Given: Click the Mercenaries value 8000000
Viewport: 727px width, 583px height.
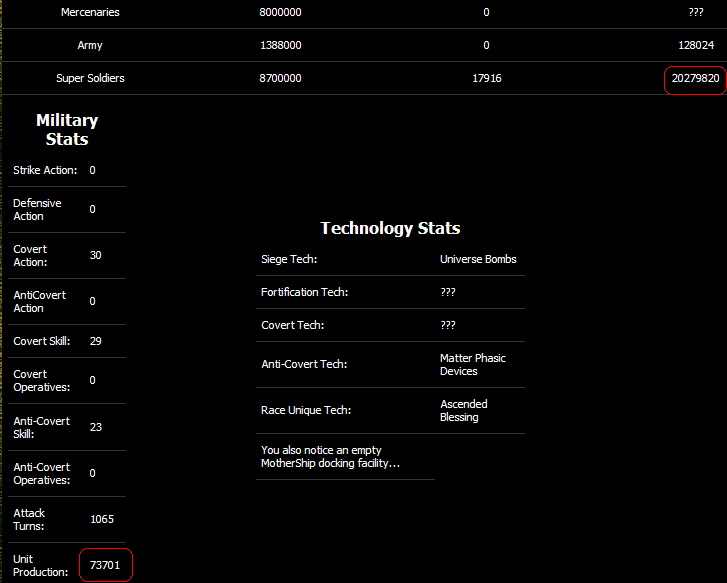Looking at the screenshot, I should click(280, 12).
